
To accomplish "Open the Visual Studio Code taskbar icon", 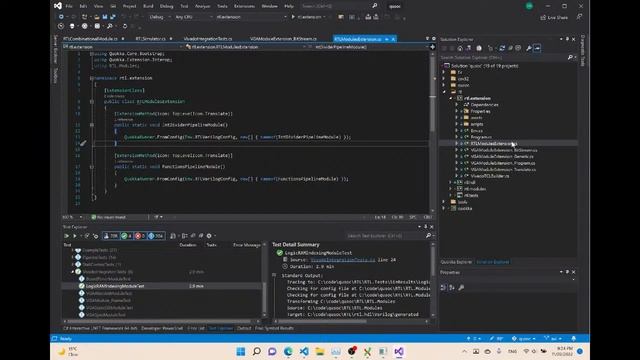I will 304,351.
